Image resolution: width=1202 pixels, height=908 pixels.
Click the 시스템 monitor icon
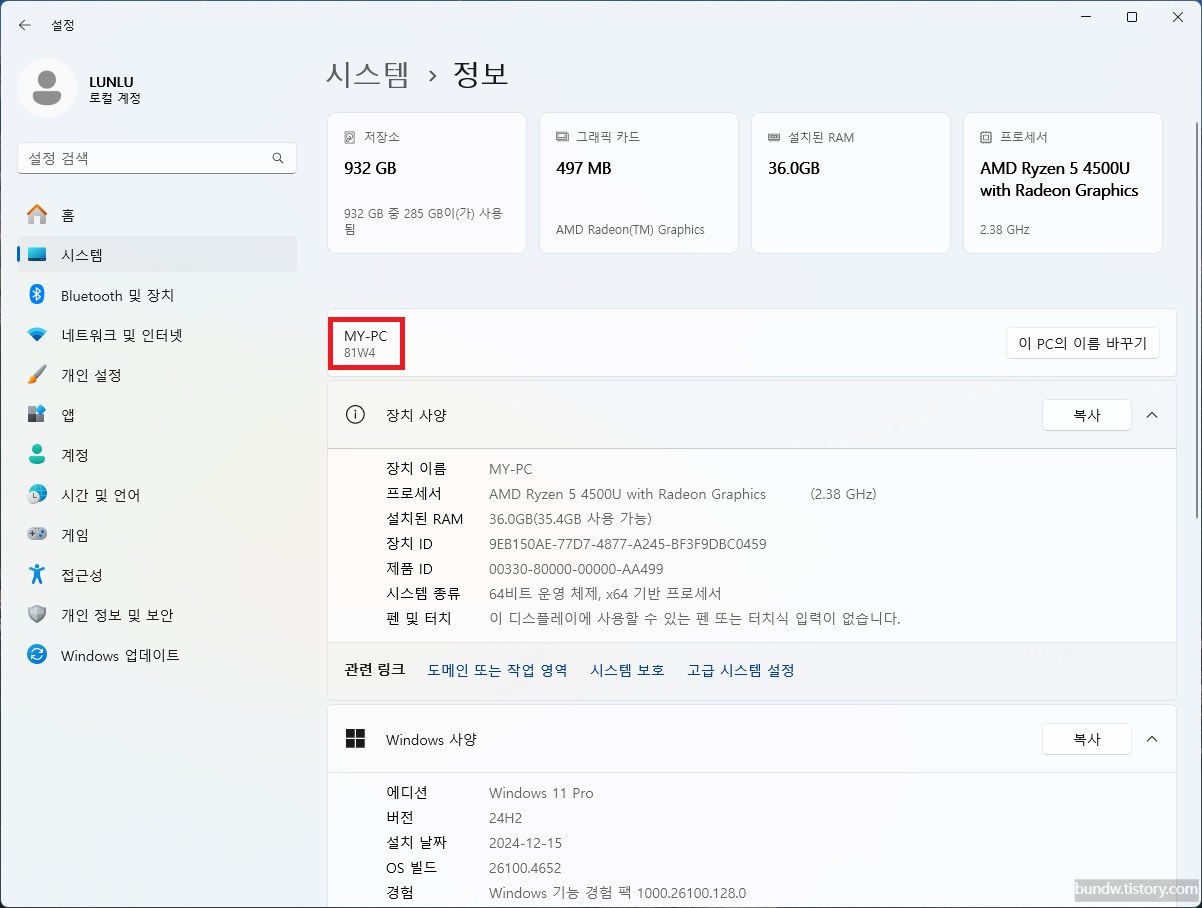(37, 255)
